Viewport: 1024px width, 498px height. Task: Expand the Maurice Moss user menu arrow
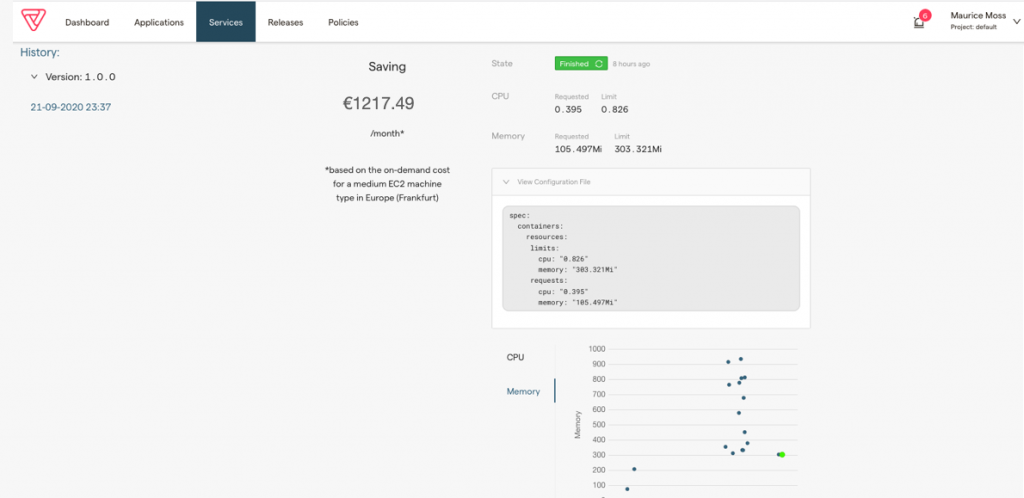pos(1016,22)
